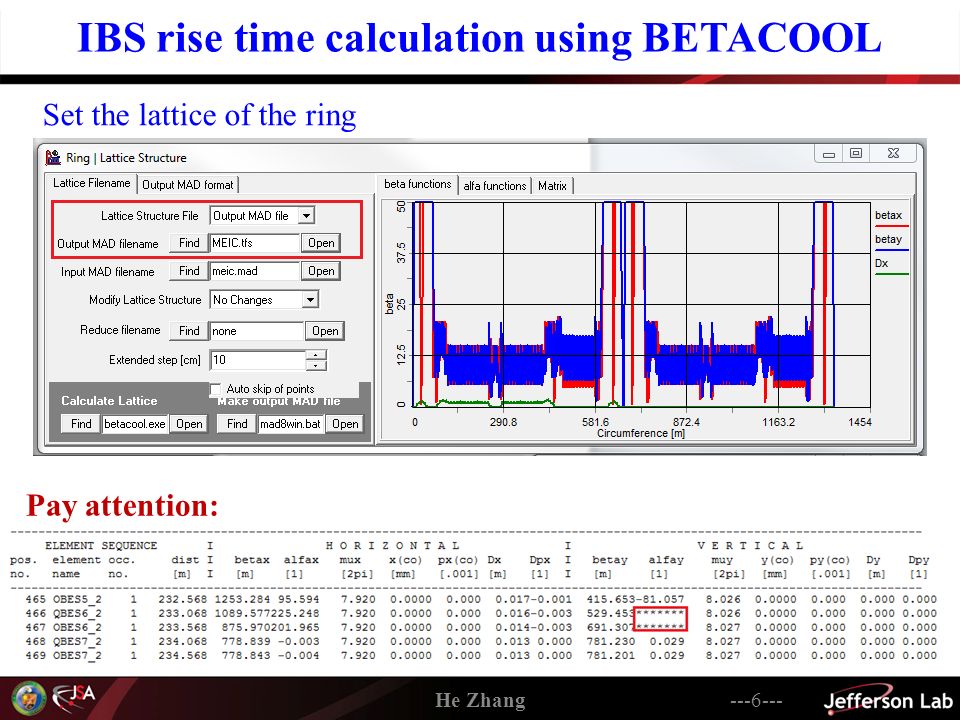Screen dimensions: 960x720
Task: Click the Extended step value field
Action: (x=258, y=360)
